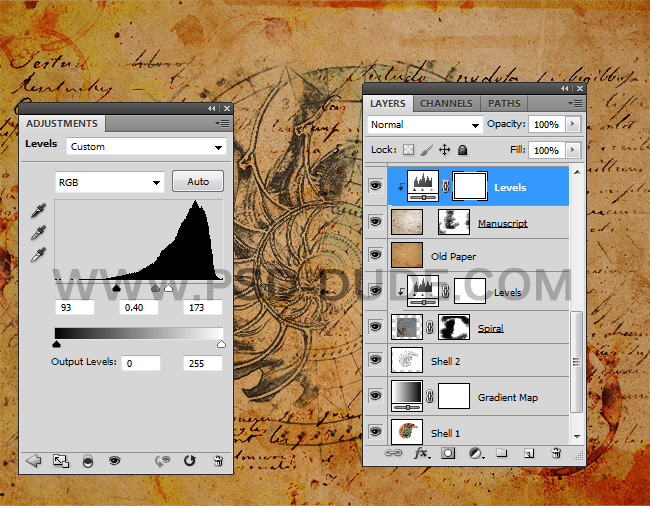Toggle adjustment layer visibility eye in Adjustments
This screenshot has width=650, height=506.
coord(114,460)
